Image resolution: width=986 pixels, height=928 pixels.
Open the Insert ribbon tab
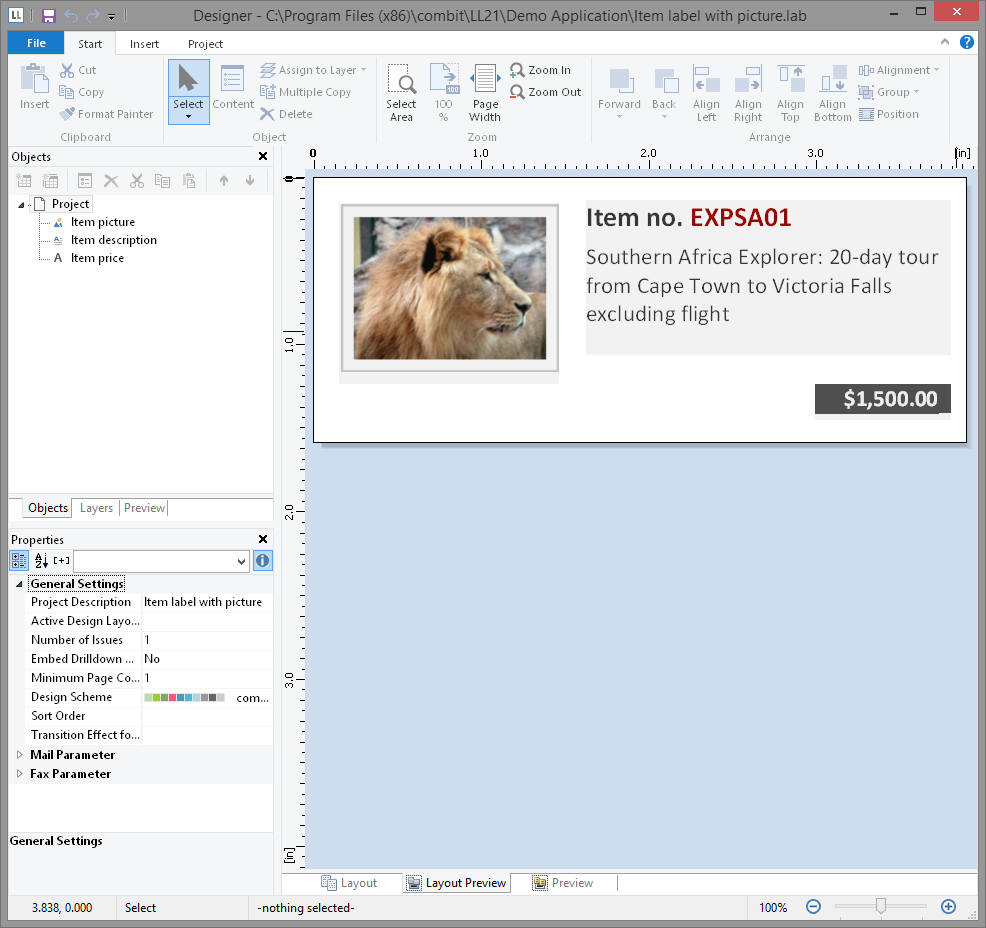click(144, 44)
